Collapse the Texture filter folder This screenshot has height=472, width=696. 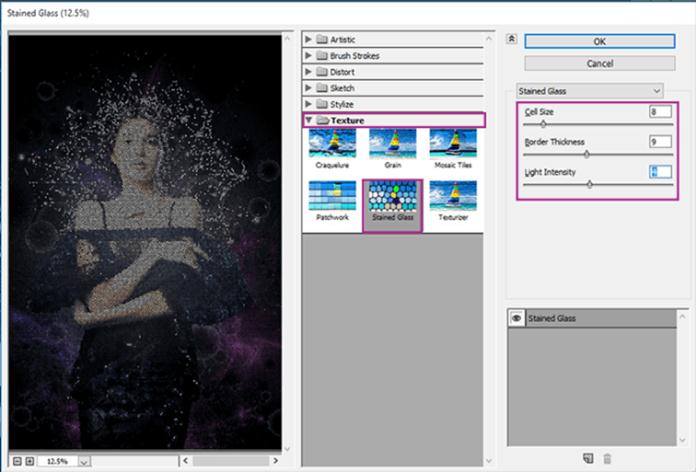point(309,120)
